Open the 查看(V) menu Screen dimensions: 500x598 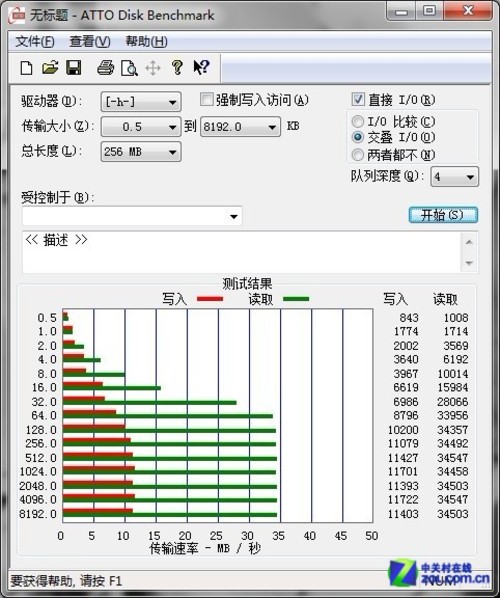pyautogui.click(x=90, y=42)
